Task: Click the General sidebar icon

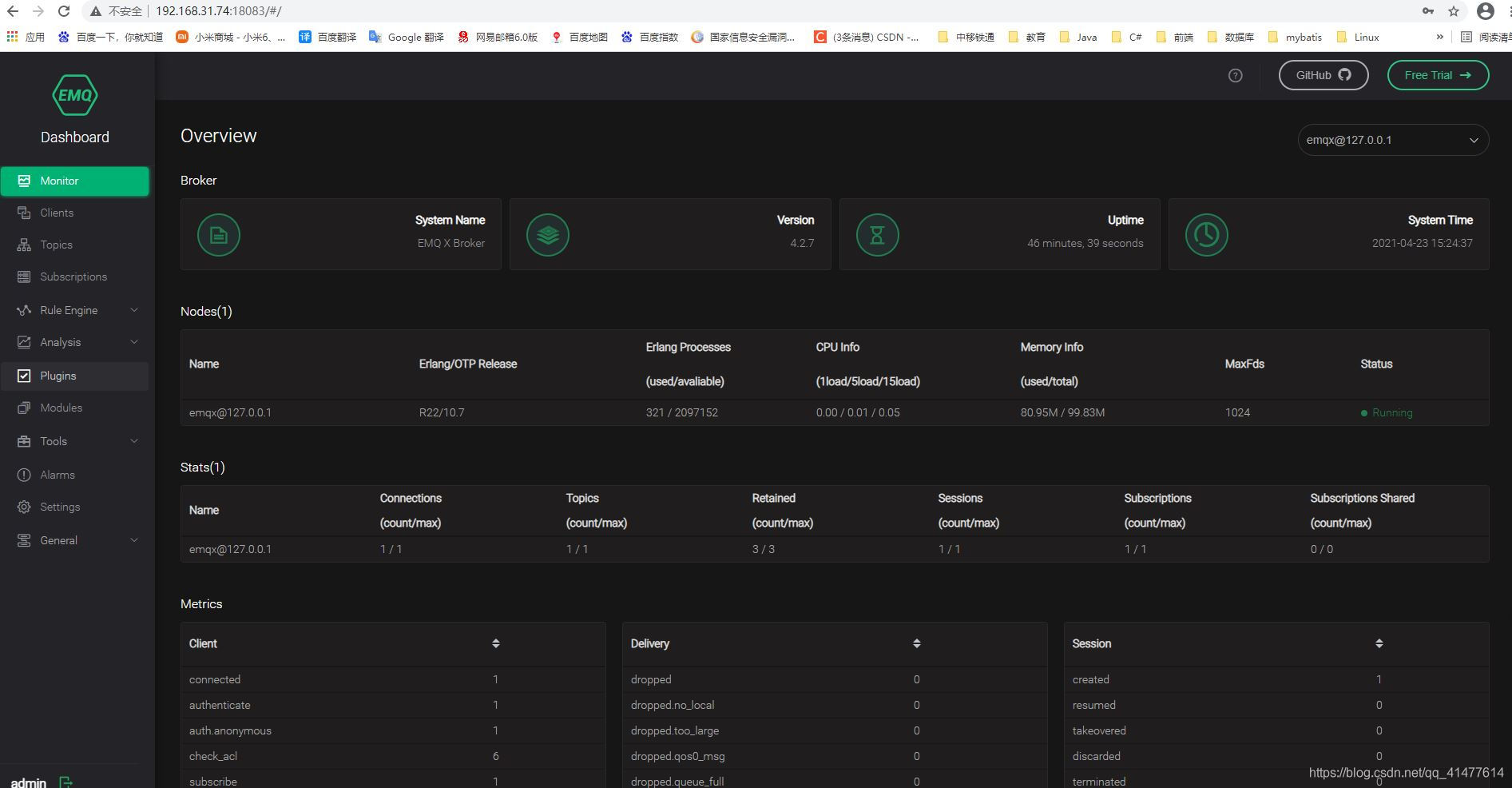Action: (x=24, y=540)
